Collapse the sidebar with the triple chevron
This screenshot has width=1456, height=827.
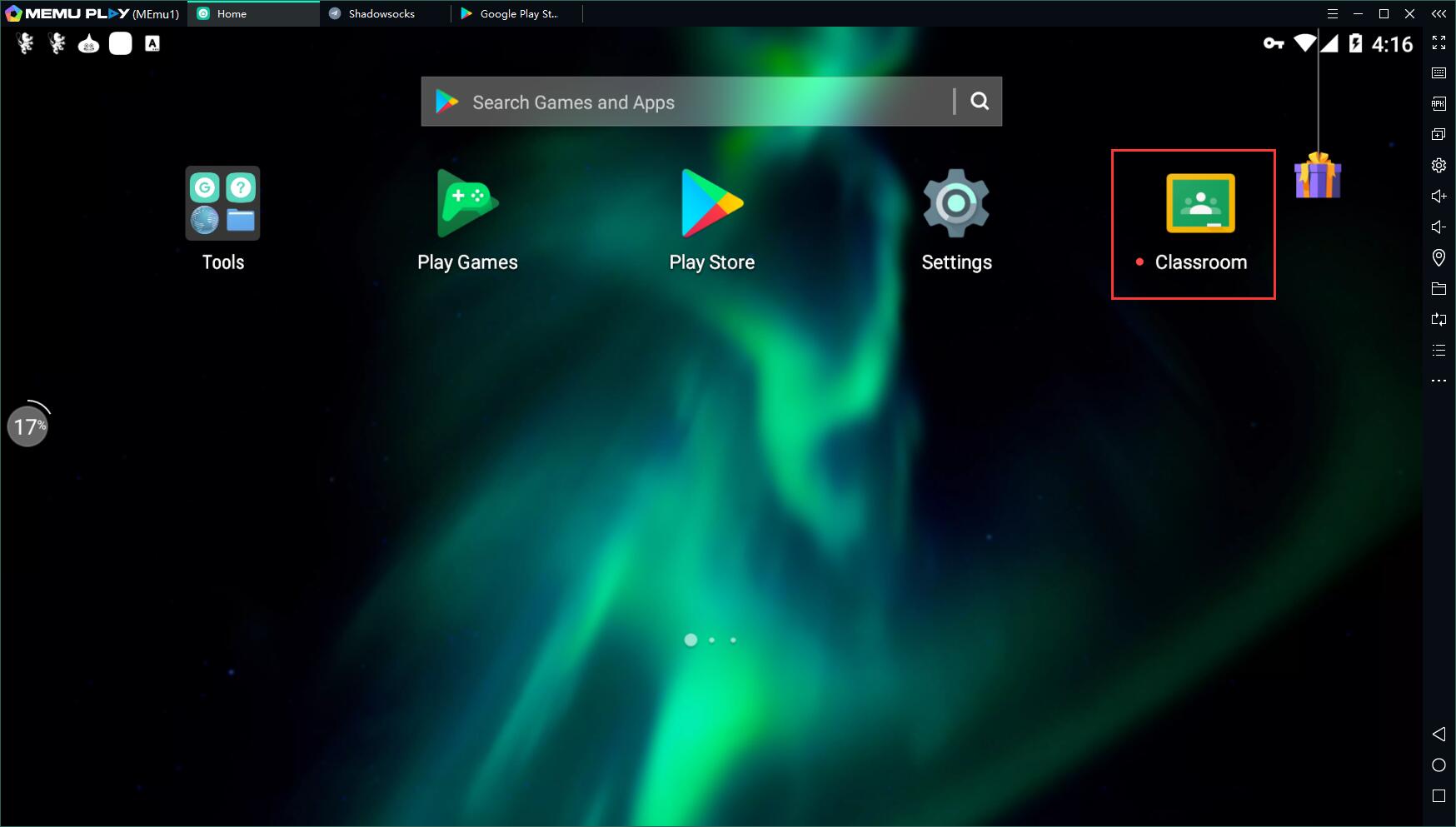pos(1439,14)
